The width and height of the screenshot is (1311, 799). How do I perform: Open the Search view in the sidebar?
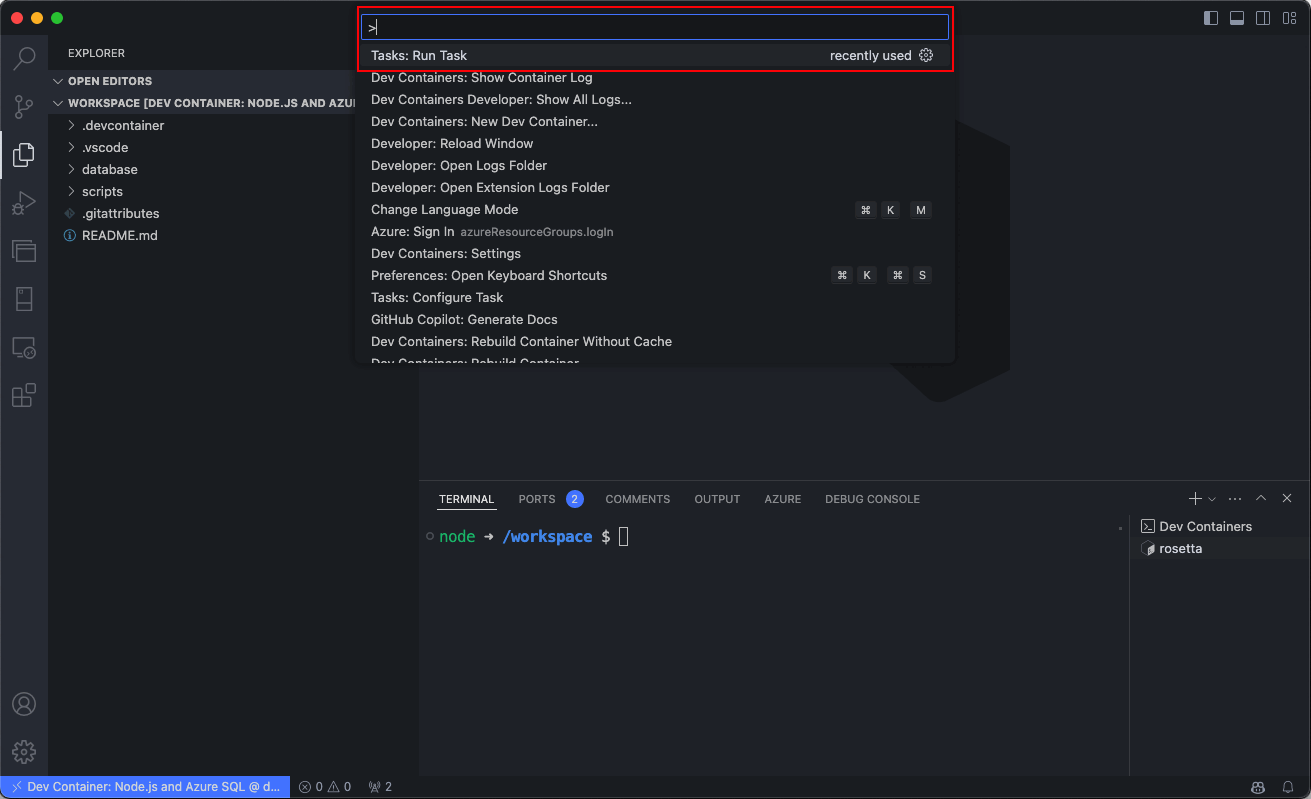point(24,58)
